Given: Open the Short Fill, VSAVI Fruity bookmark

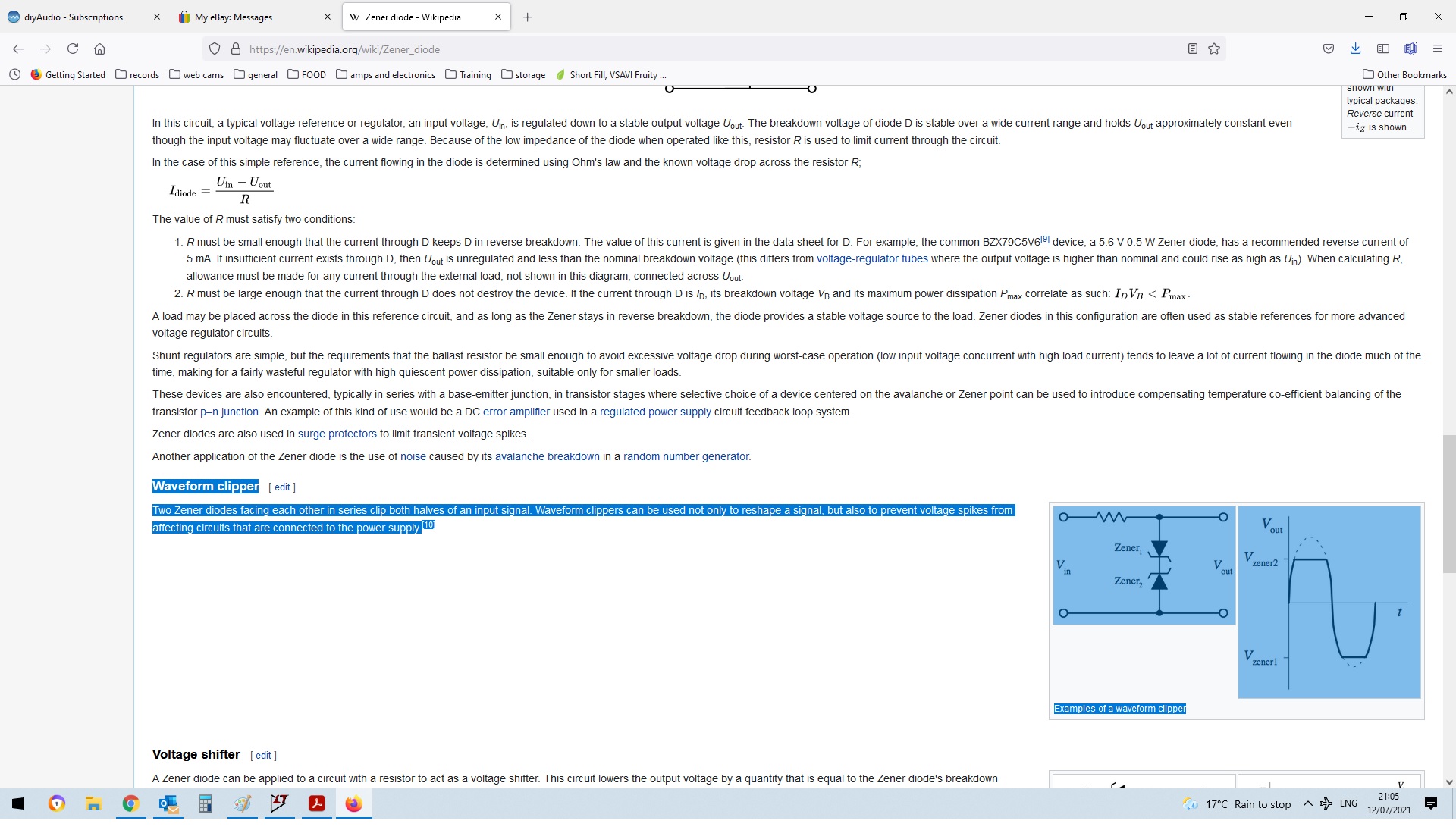Looking at the screenshot, I should click(611, 74).
